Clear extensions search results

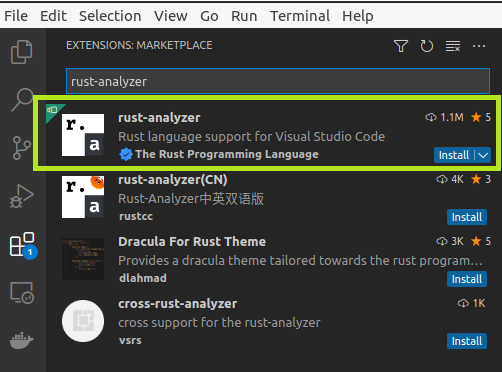[453, 46]
